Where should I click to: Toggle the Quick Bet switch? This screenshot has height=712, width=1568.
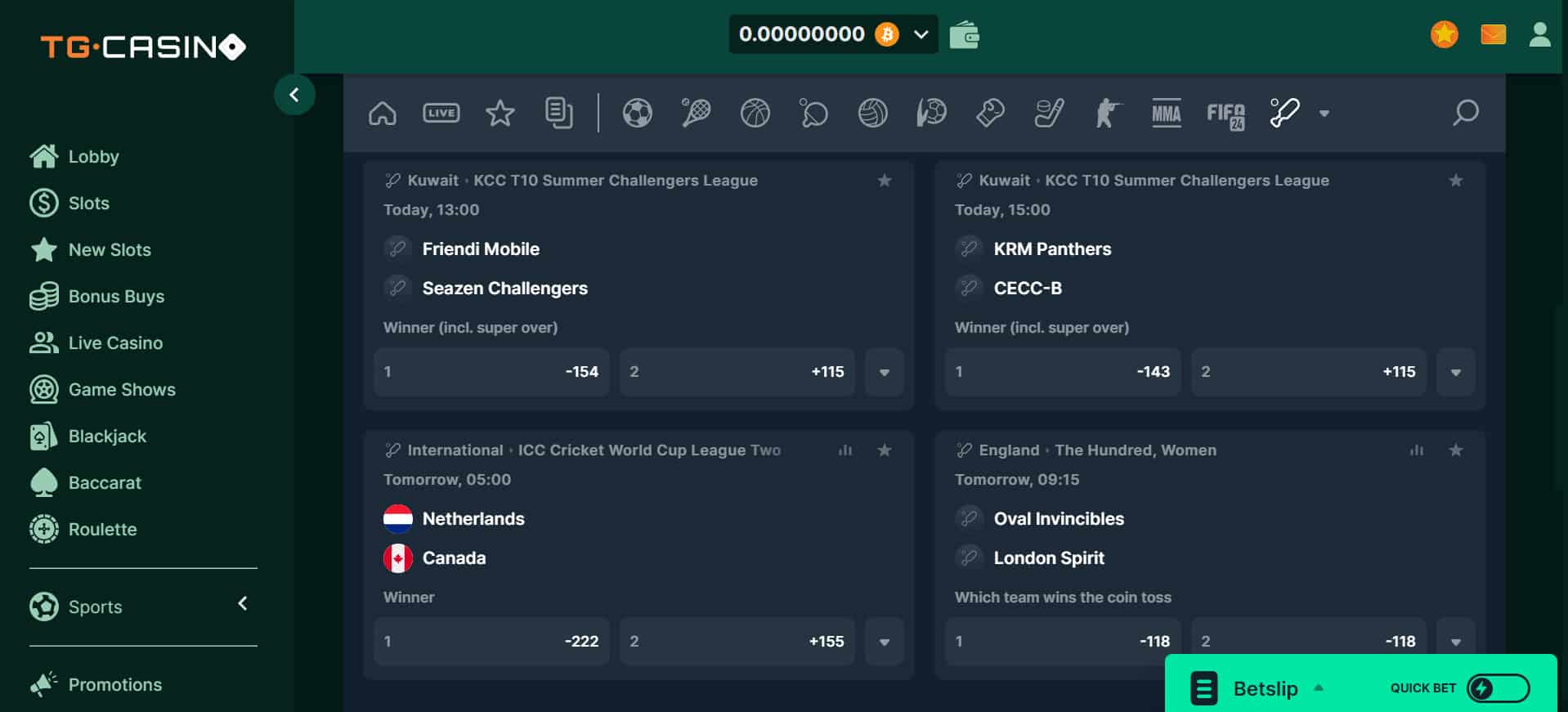click(1499, 688)
